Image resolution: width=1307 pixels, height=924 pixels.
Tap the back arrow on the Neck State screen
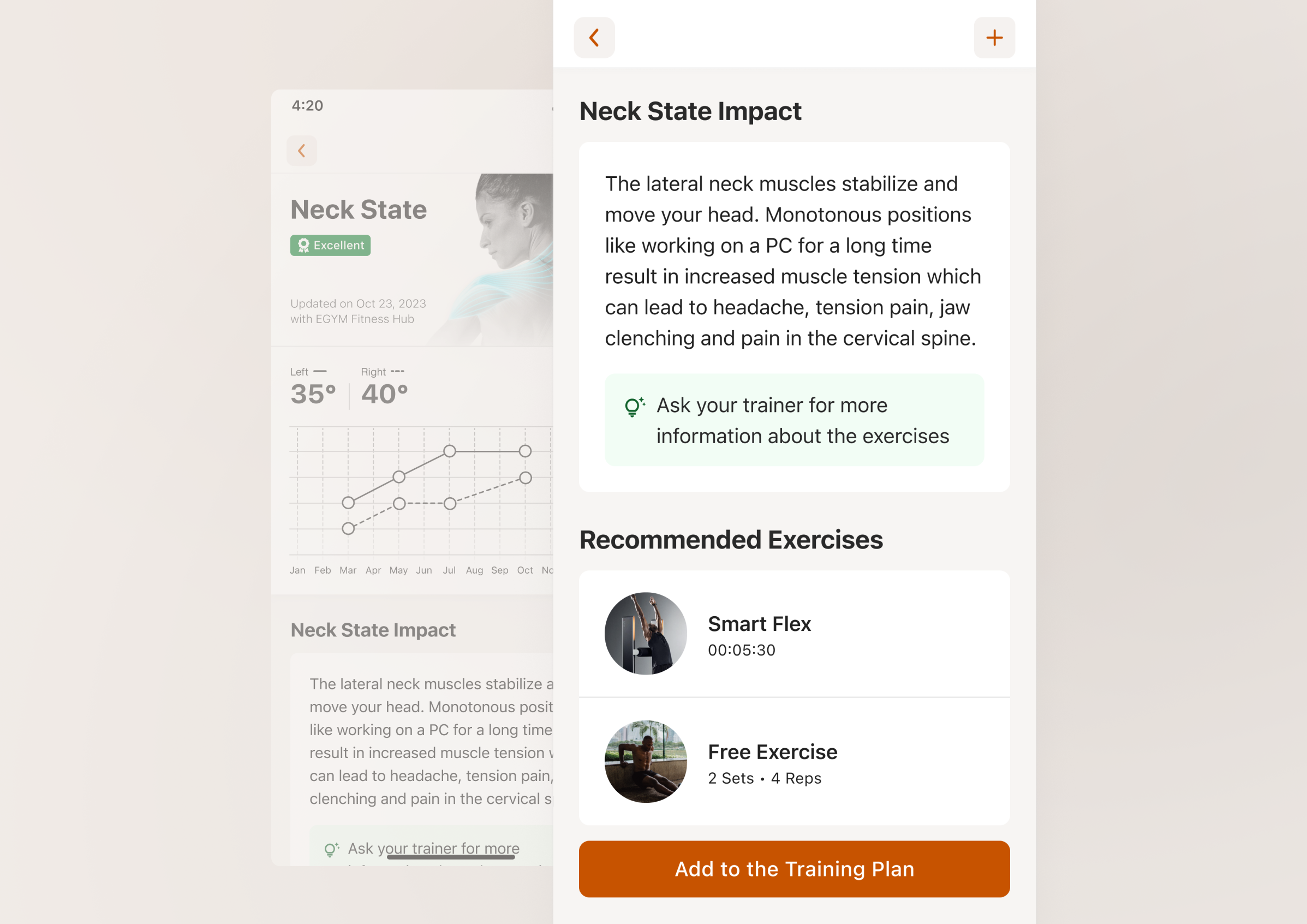click(x=302, y=151)
